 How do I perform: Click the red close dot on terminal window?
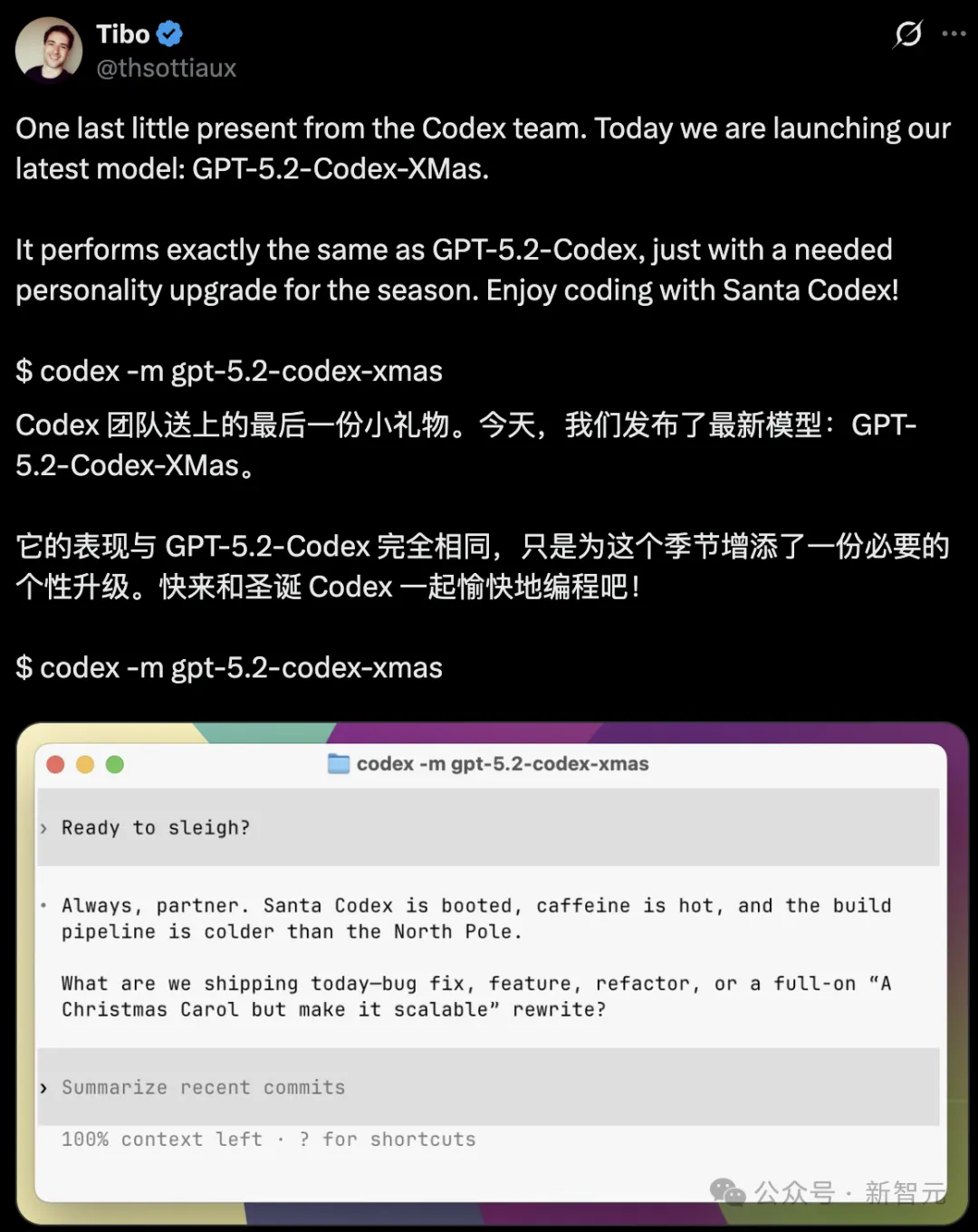[55, 764]
